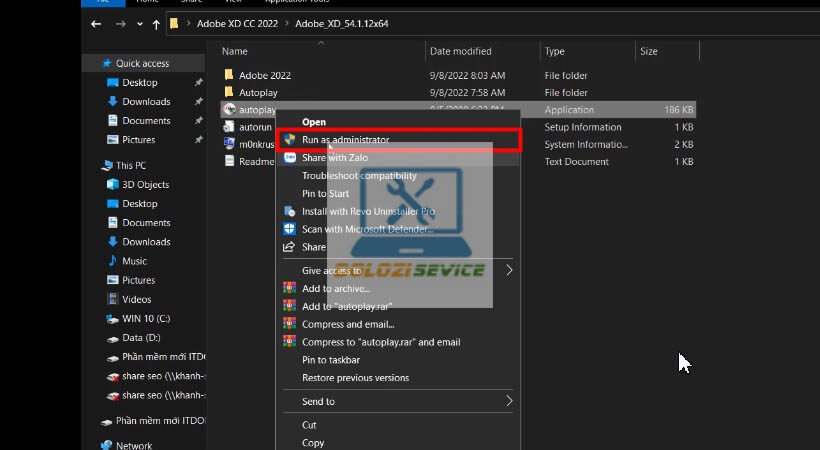Click the autorun setup information icon

tap(229, 127)
